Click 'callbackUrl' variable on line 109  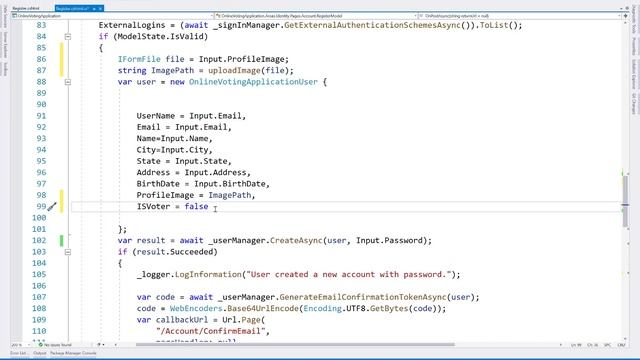coord(182,320)
